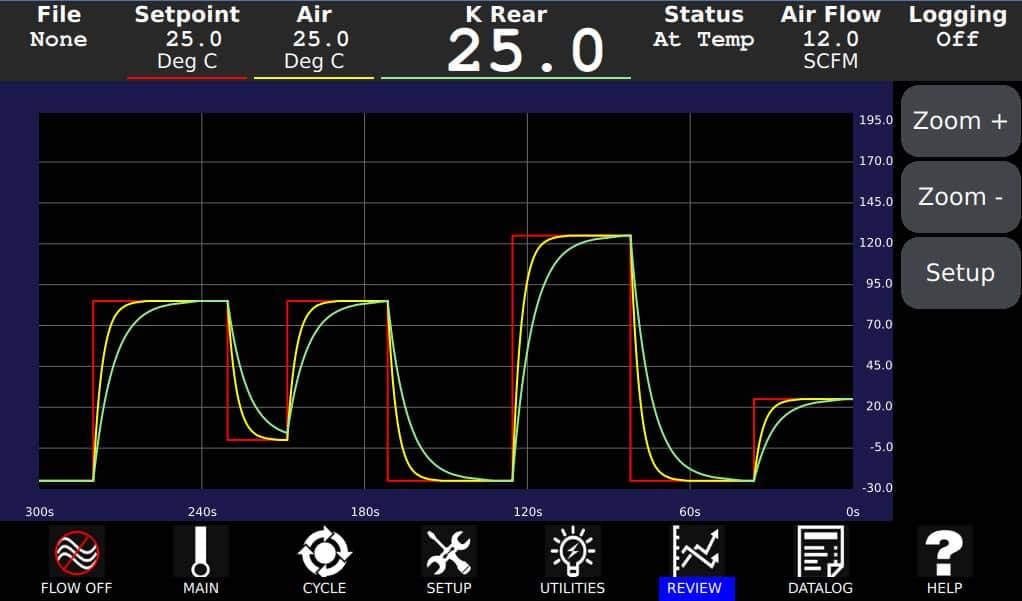
Task: Open the Help question mark icon
Action: 944,552
